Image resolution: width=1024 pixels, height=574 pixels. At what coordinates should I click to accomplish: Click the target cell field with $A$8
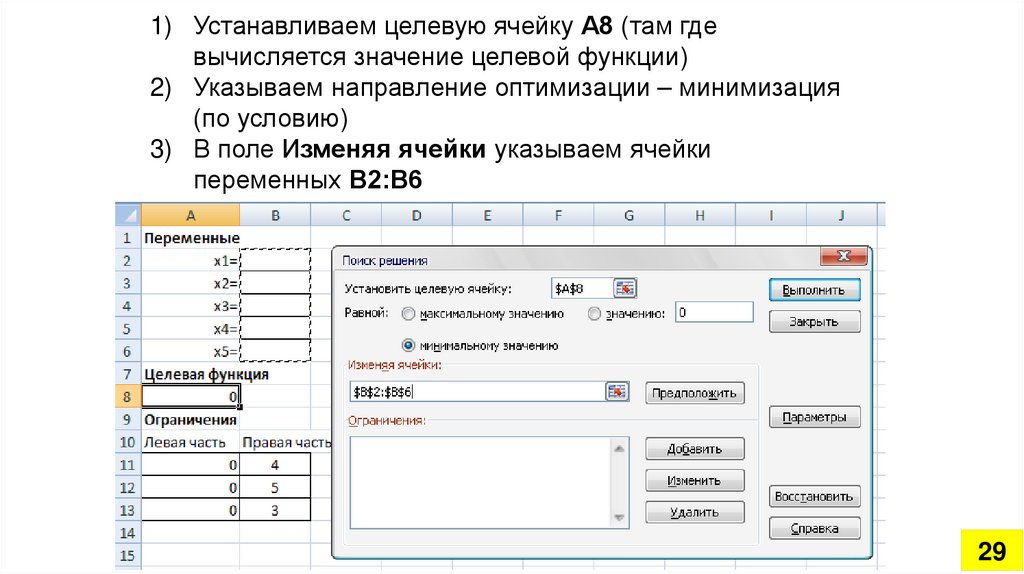pos(581,288)
